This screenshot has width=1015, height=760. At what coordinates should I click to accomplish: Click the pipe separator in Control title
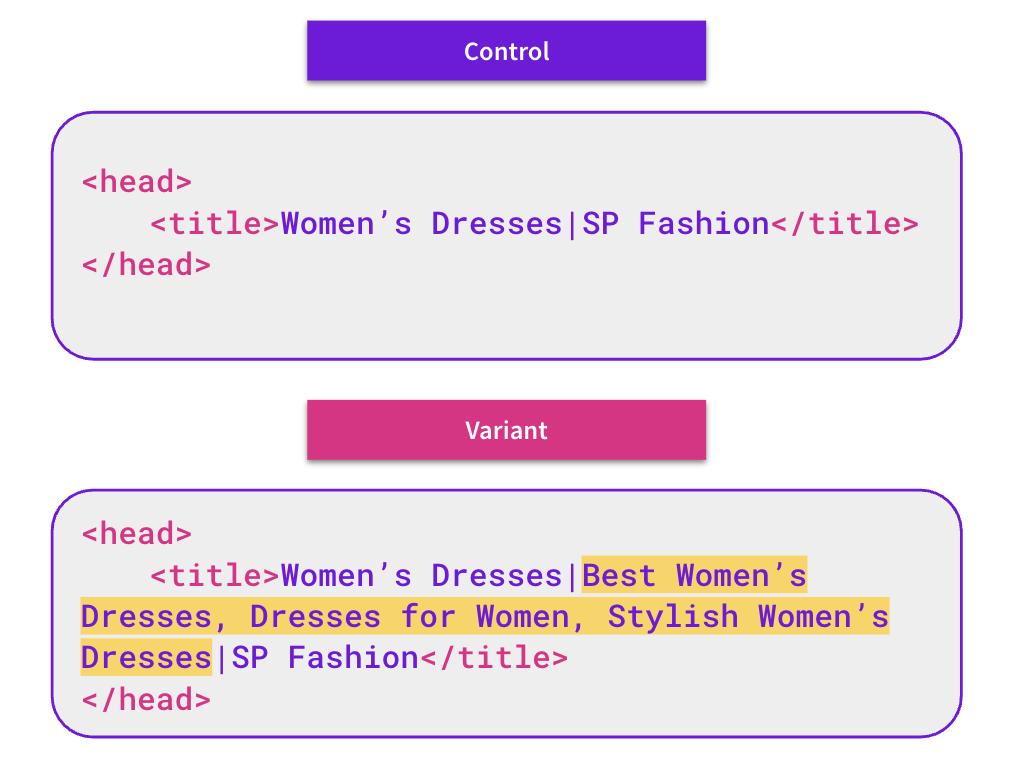[x=572, y=223]
